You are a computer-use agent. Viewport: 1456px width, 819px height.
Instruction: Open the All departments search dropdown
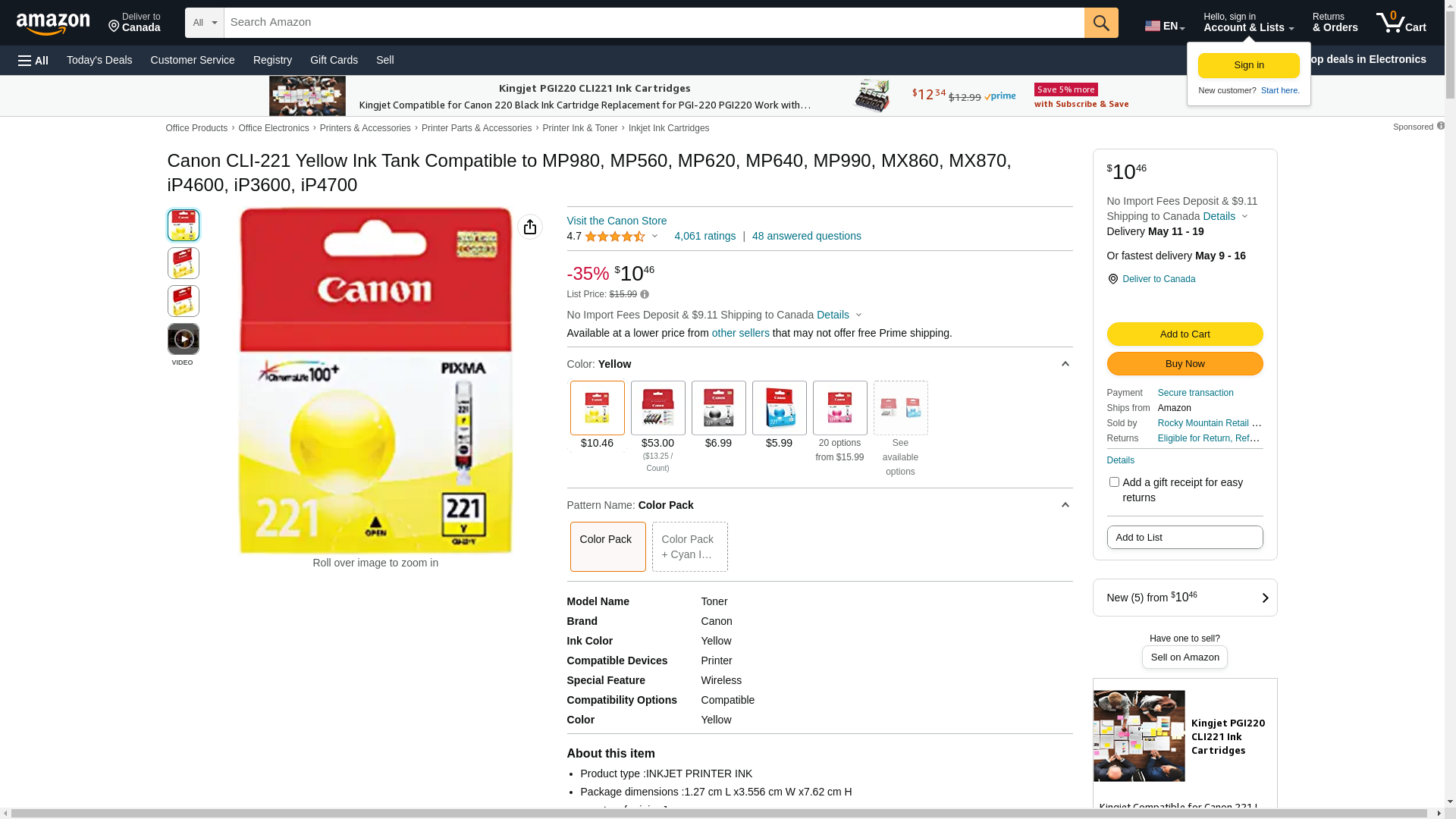tap(204, 23)
